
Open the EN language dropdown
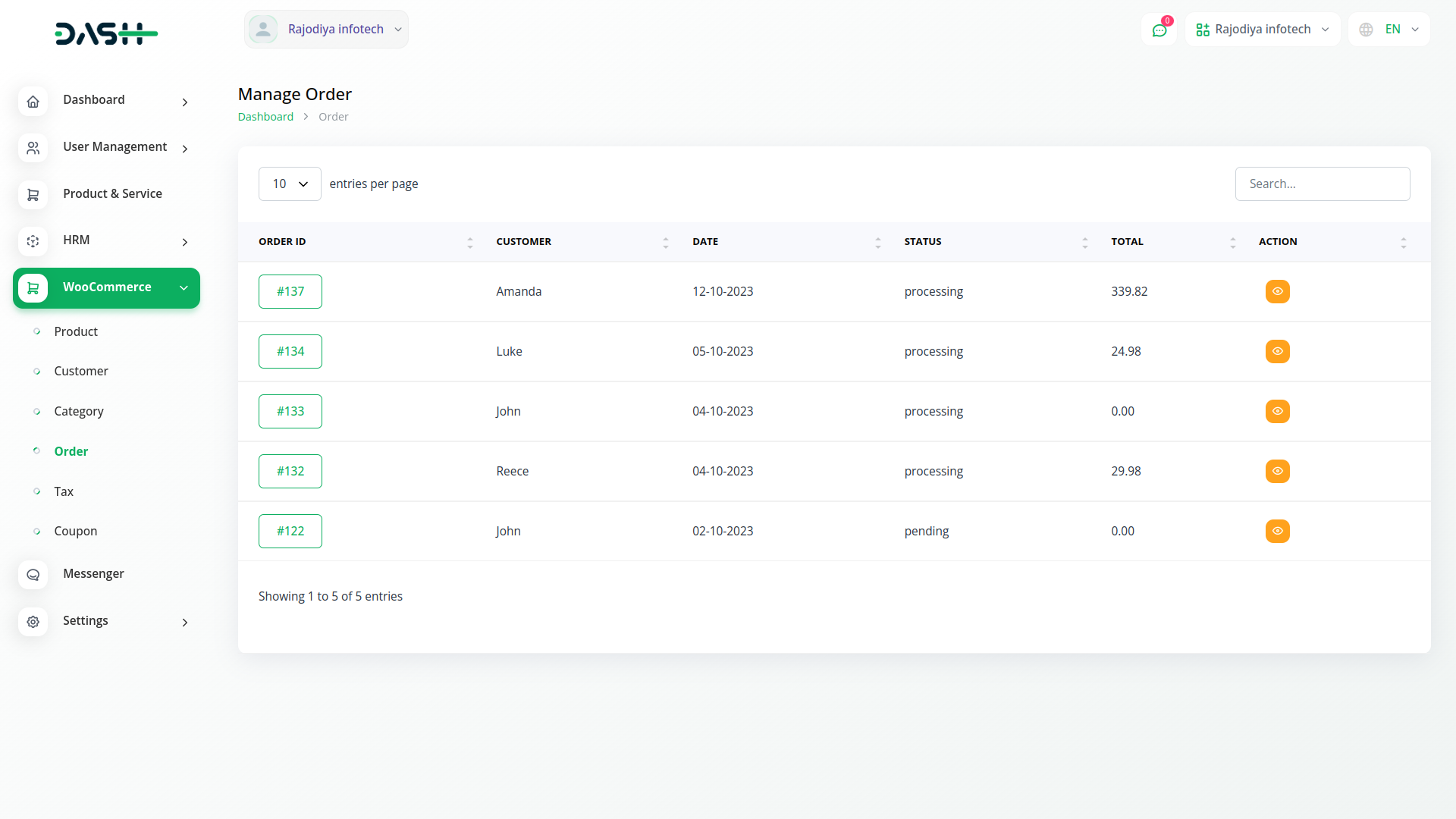coord(1389,30)
